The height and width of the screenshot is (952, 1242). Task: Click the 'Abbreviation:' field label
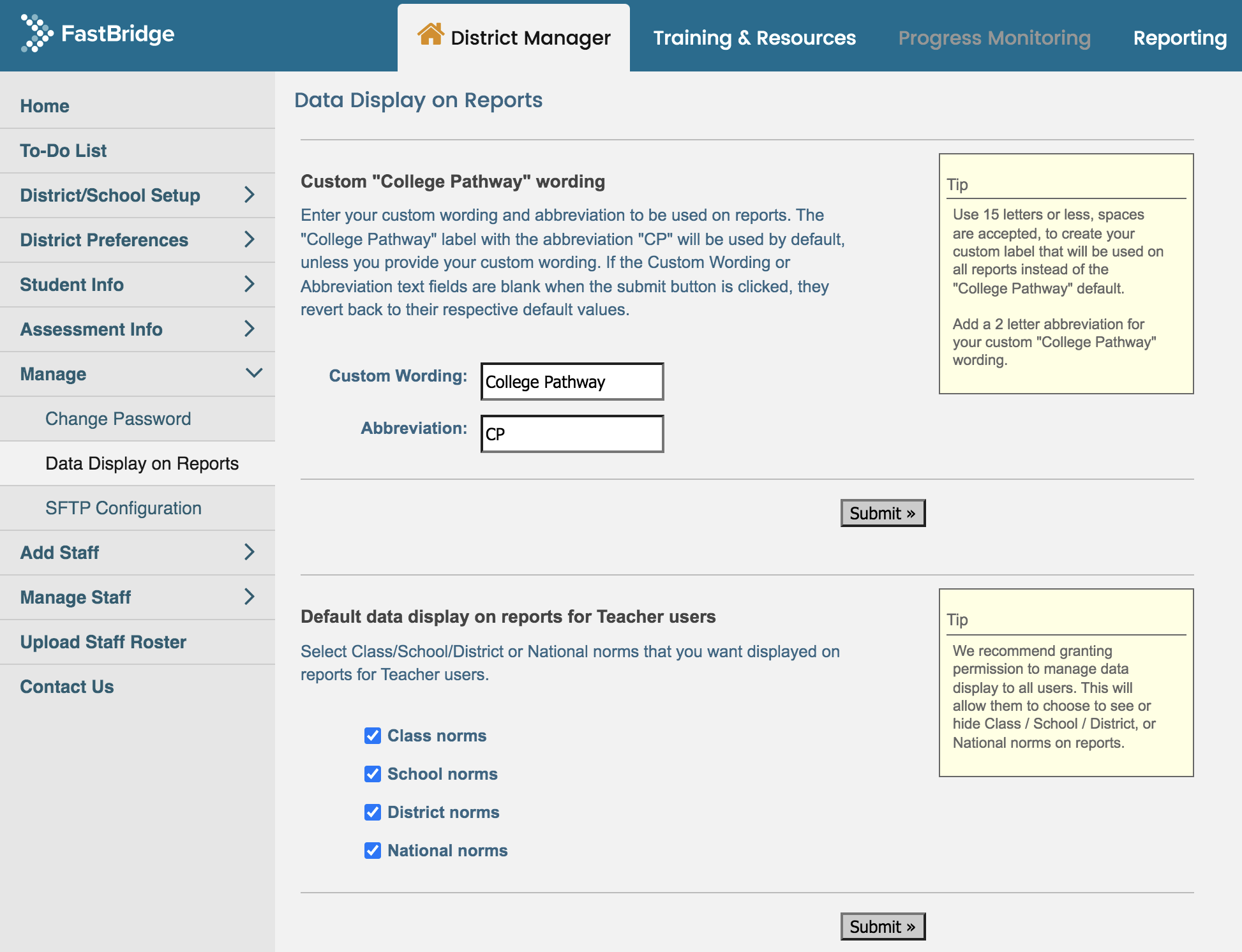tap(414, 428)
